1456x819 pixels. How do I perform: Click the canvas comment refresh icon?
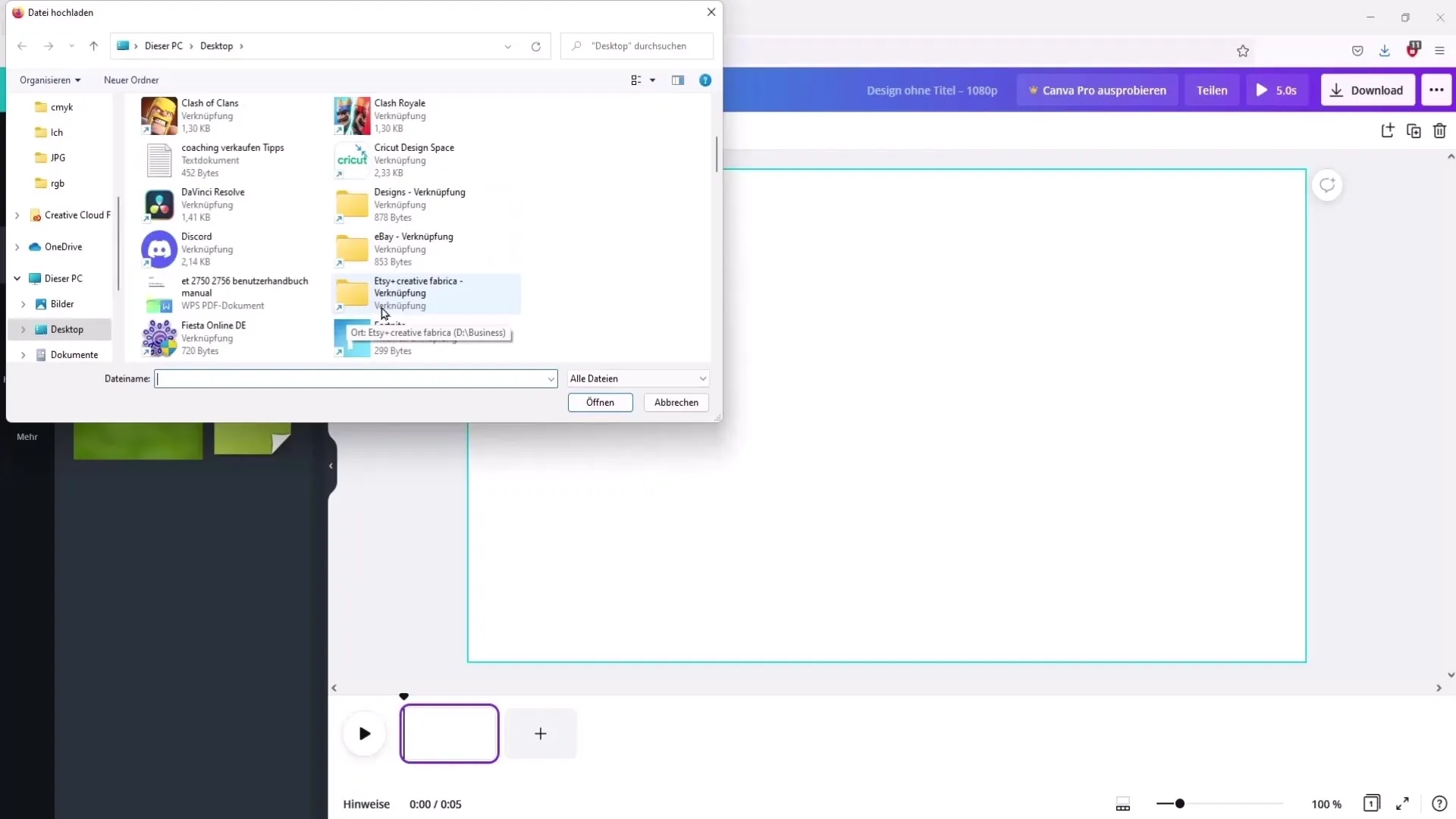[1327, 185]
